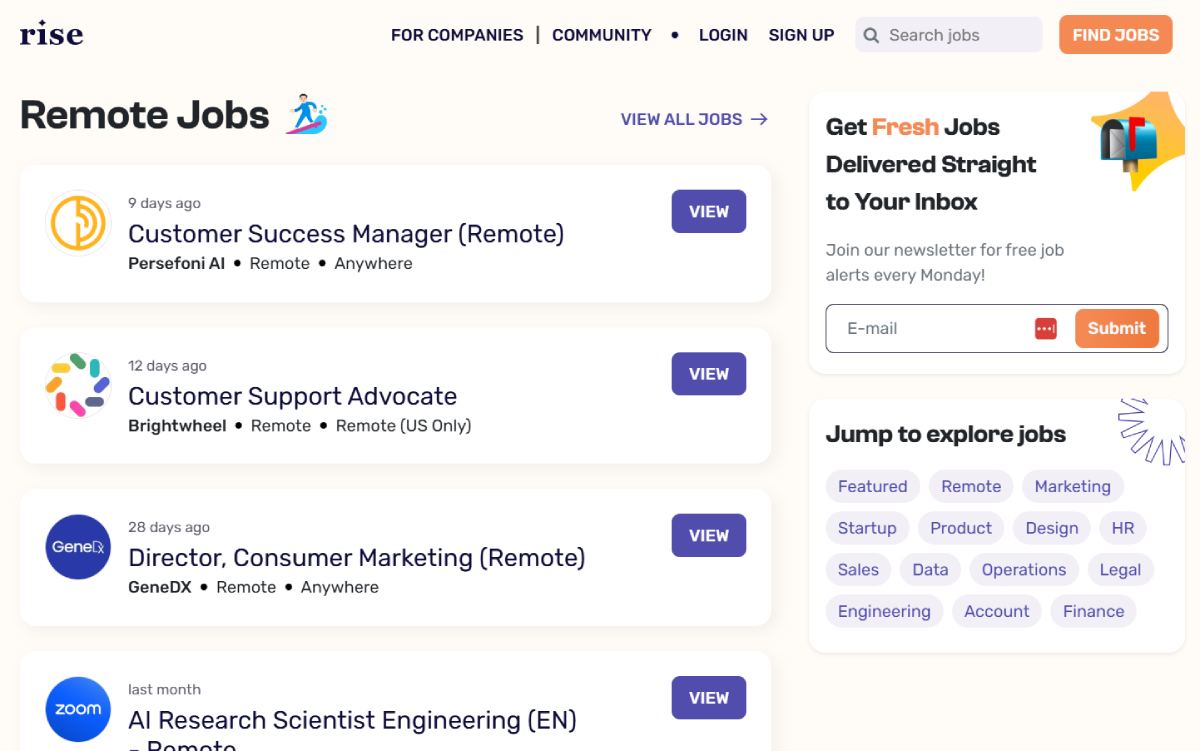Screen dimensions: 1200x751
Task: Submit the newsletter email
Action: pos(1117,328)
